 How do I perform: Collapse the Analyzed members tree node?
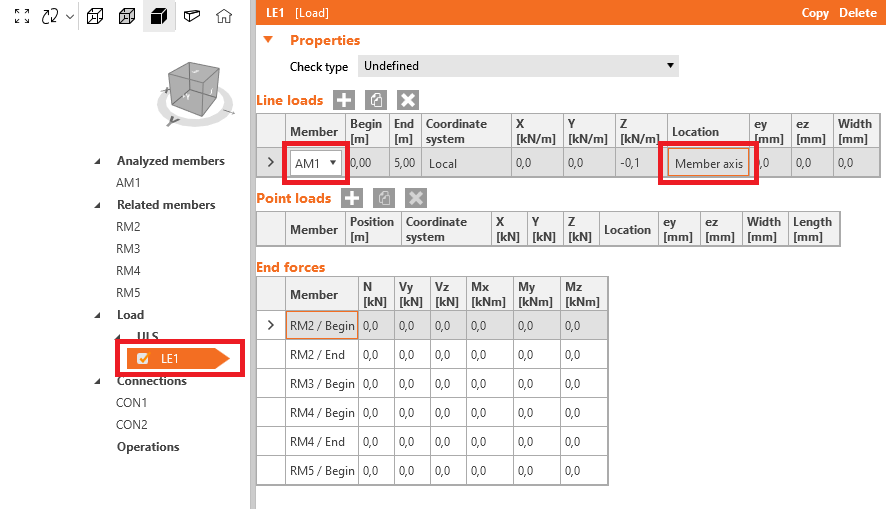98,161
